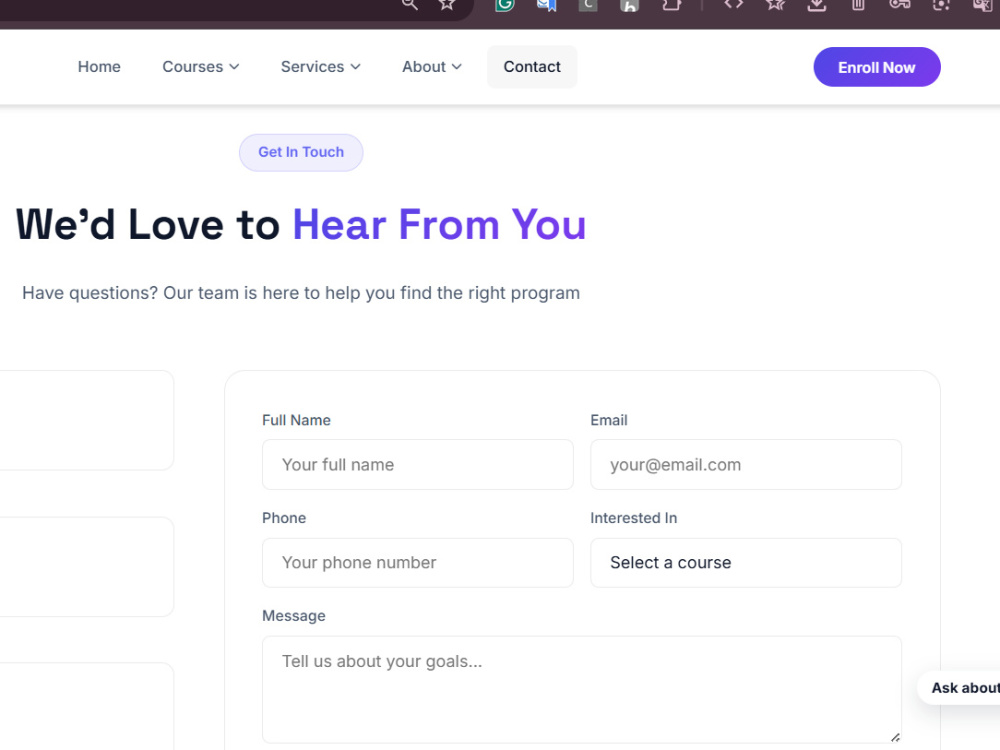Open the Services nav label
The image size is (1000, 750).
click(x=312, y=67)
